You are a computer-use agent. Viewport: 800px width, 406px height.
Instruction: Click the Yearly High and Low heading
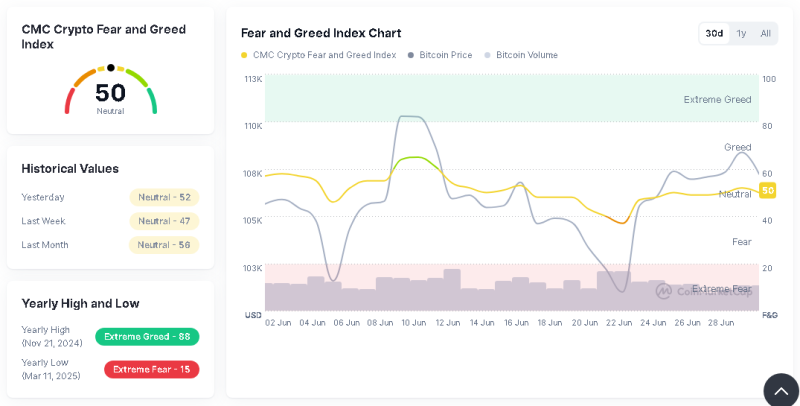[80, 303]
